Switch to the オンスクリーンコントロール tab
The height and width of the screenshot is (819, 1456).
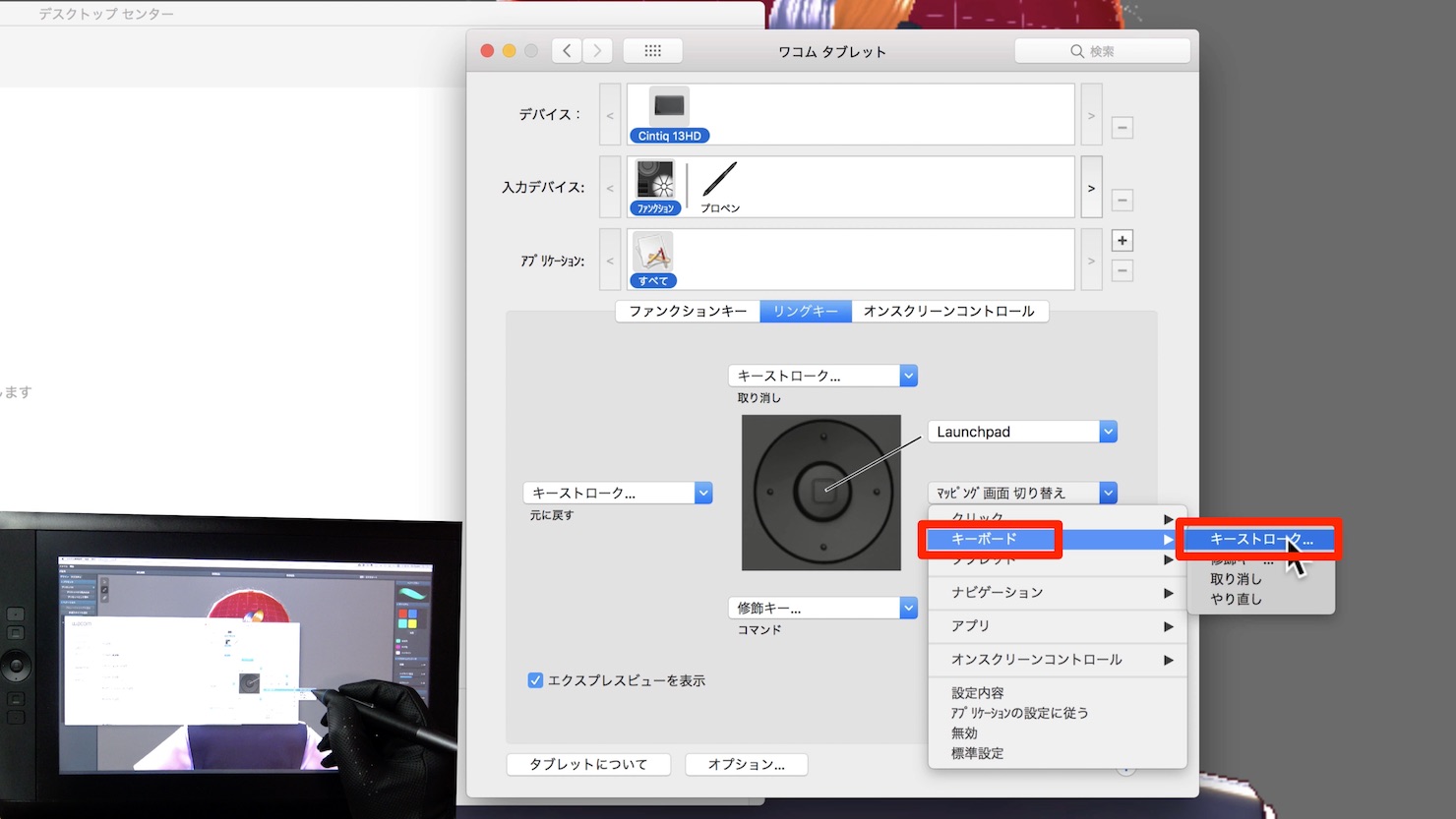949,311
